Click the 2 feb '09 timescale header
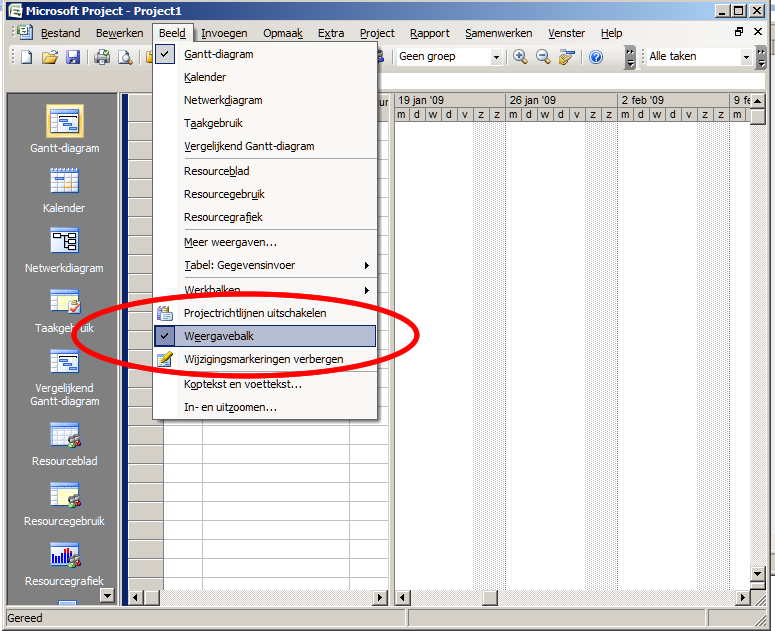This screenshot has height=631, width=775. click(673, 100)
